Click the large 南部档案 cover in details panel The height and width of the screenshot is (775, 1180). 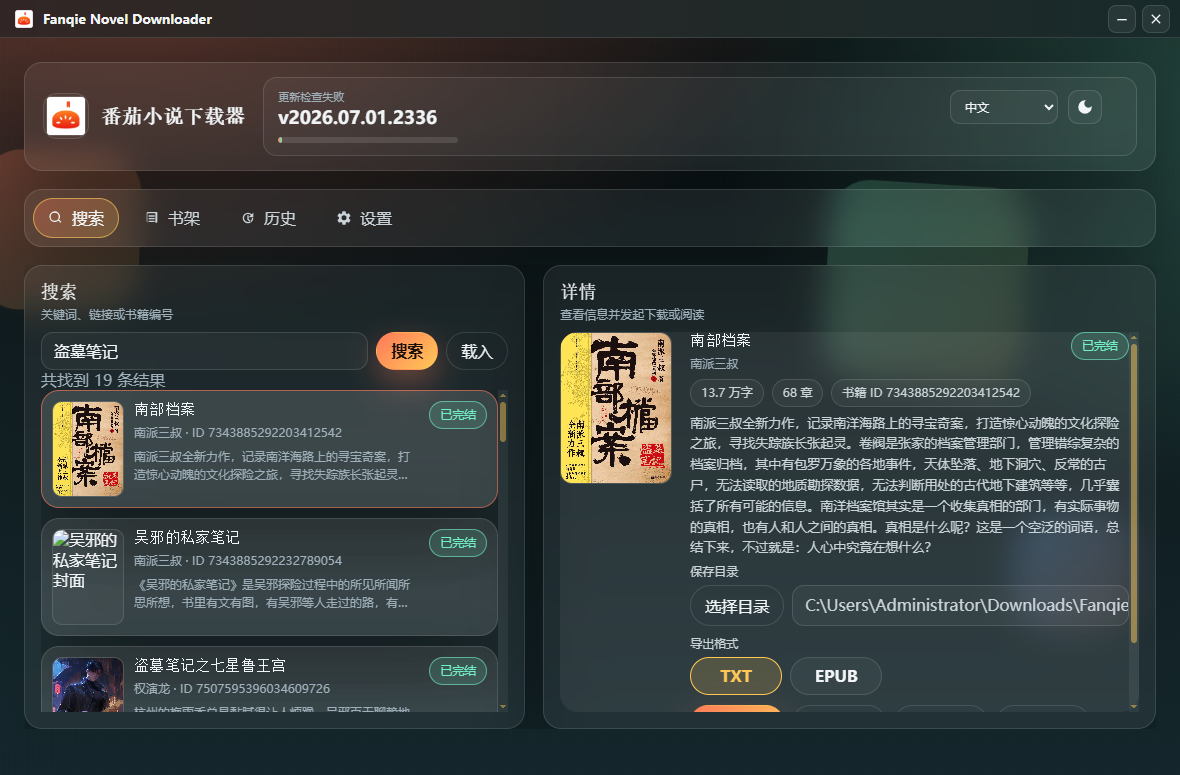616,408
